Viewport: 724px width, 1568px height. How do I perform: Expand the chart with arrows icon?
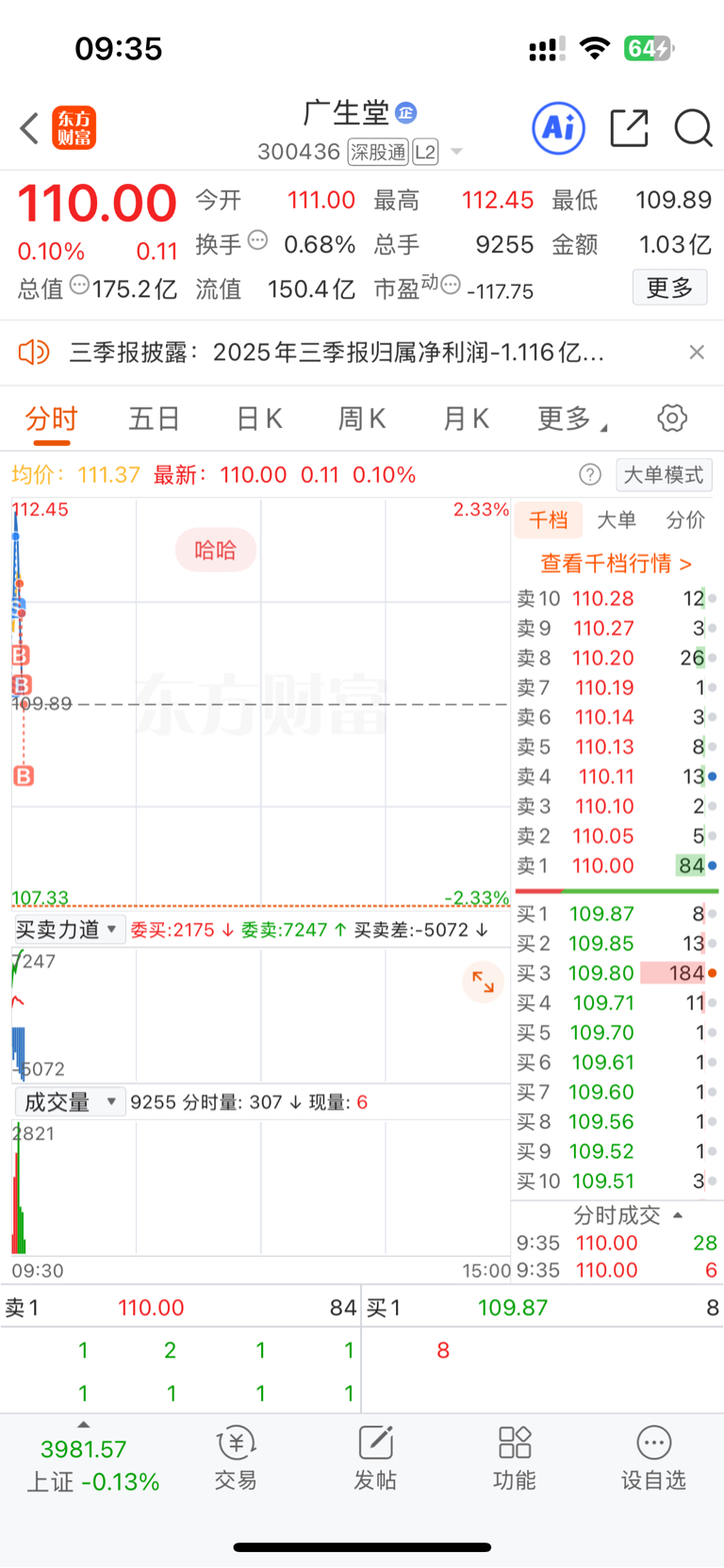click(x=483, y=982)
